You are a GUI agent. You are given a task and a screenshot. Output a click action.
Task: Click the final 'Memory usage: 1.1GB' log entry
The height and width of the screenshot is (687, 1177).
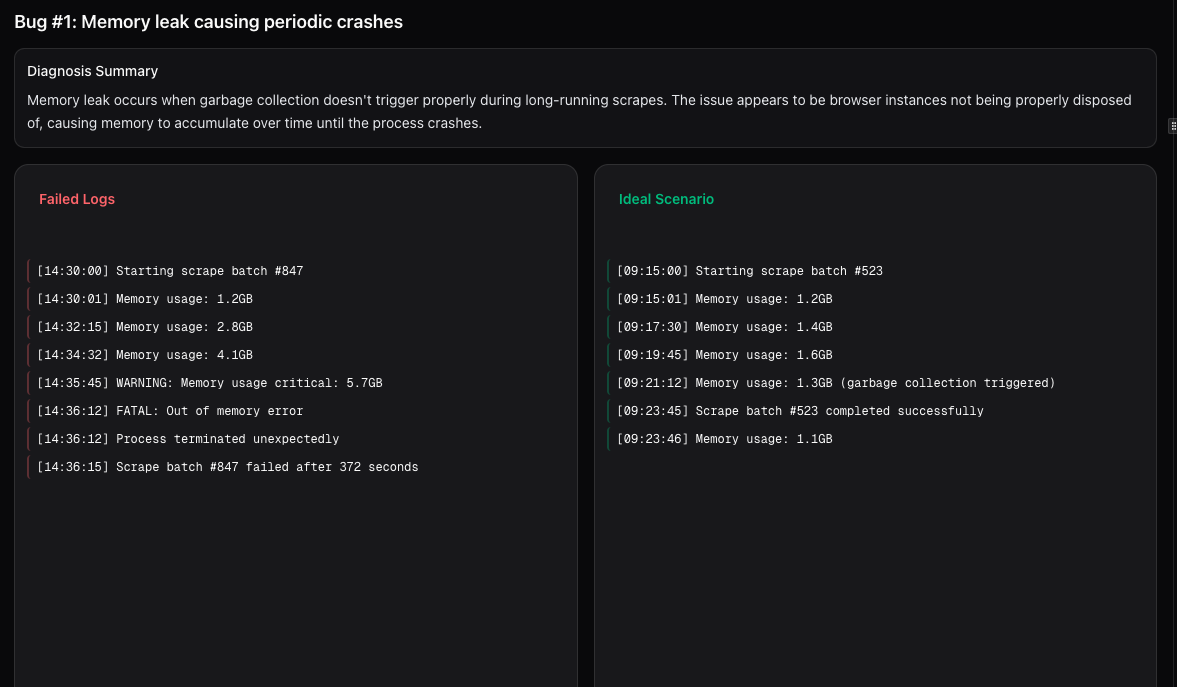(x=725, y=439)
